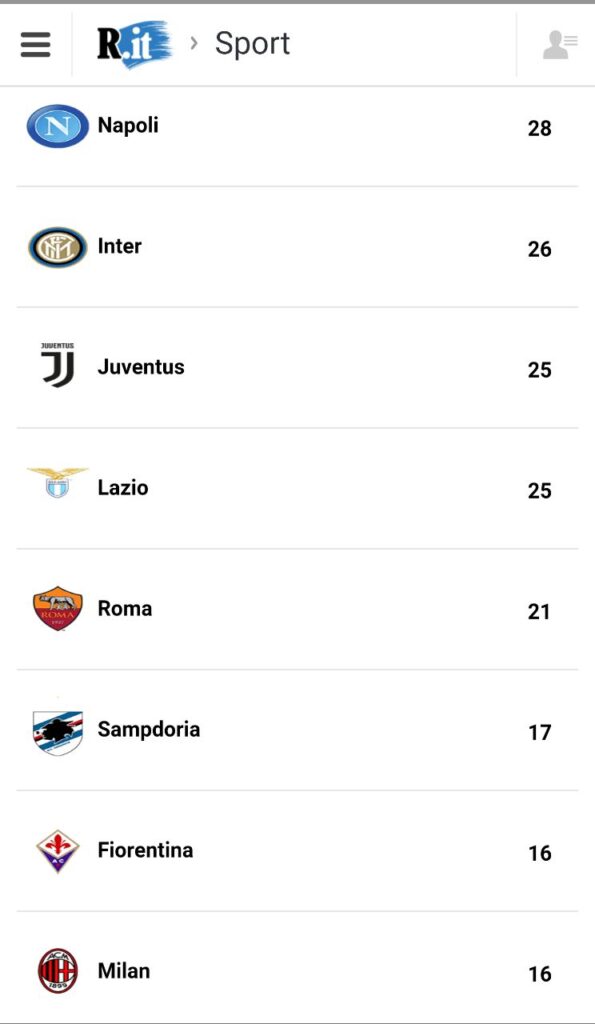Click the Fiorentina club crest

(57, 851)
